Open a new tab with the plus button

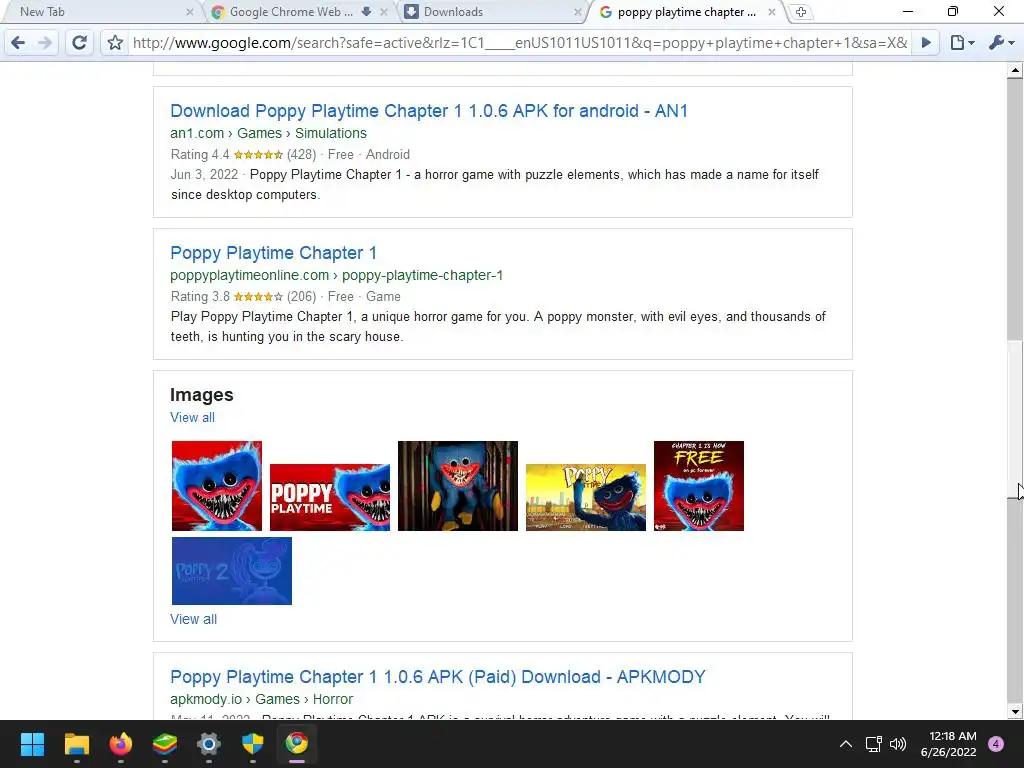pos(801,12)
